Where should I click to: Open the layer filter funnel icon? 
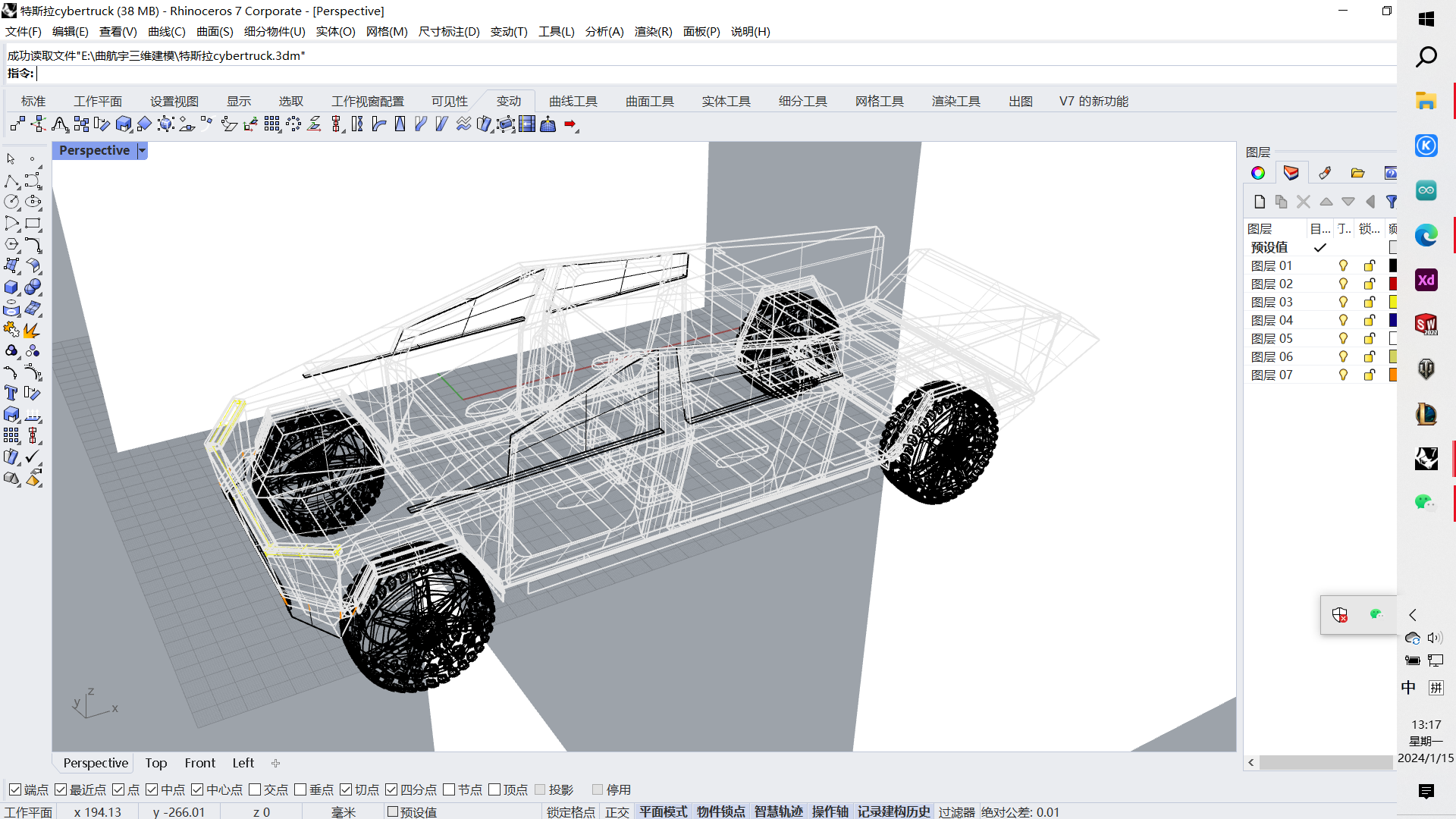pyautogui.click(x=1392, y=202)
